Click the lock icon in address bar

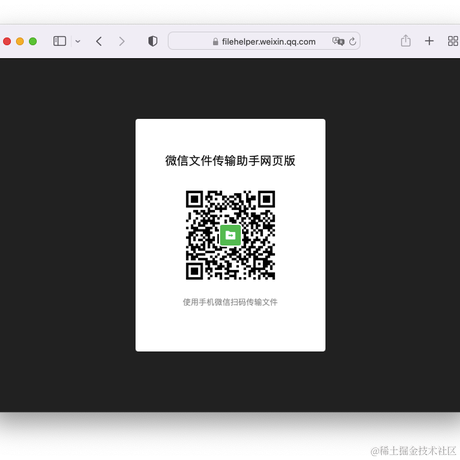pyautogui.click(x=215, y=41)
